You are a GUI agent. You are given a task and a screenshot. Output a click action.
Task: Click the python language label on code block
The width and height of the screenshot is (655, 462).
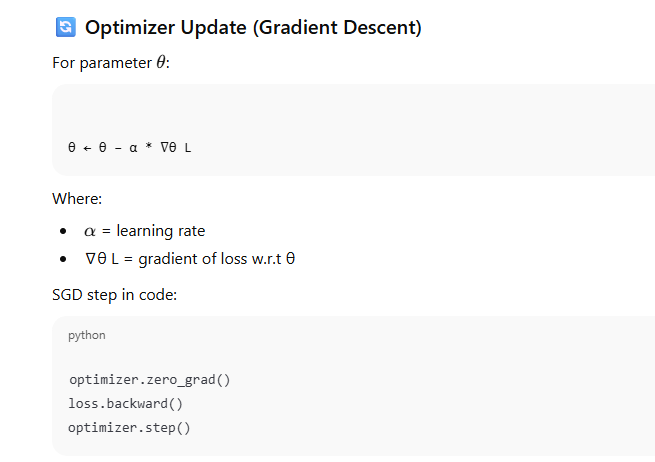point(86,335)
